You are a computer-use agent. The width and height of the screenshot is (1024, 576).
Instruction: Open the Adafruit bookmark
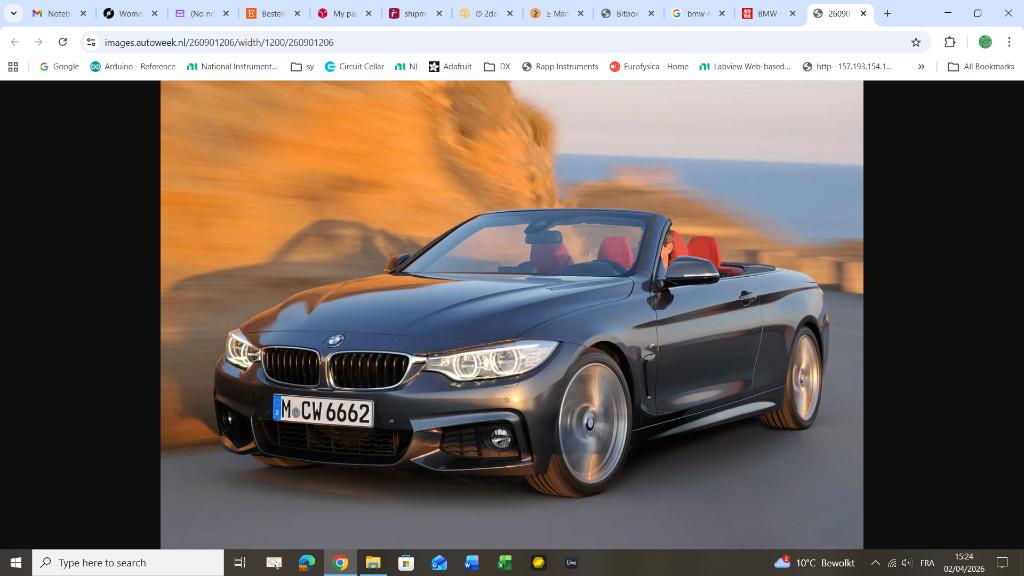[452, 66]
